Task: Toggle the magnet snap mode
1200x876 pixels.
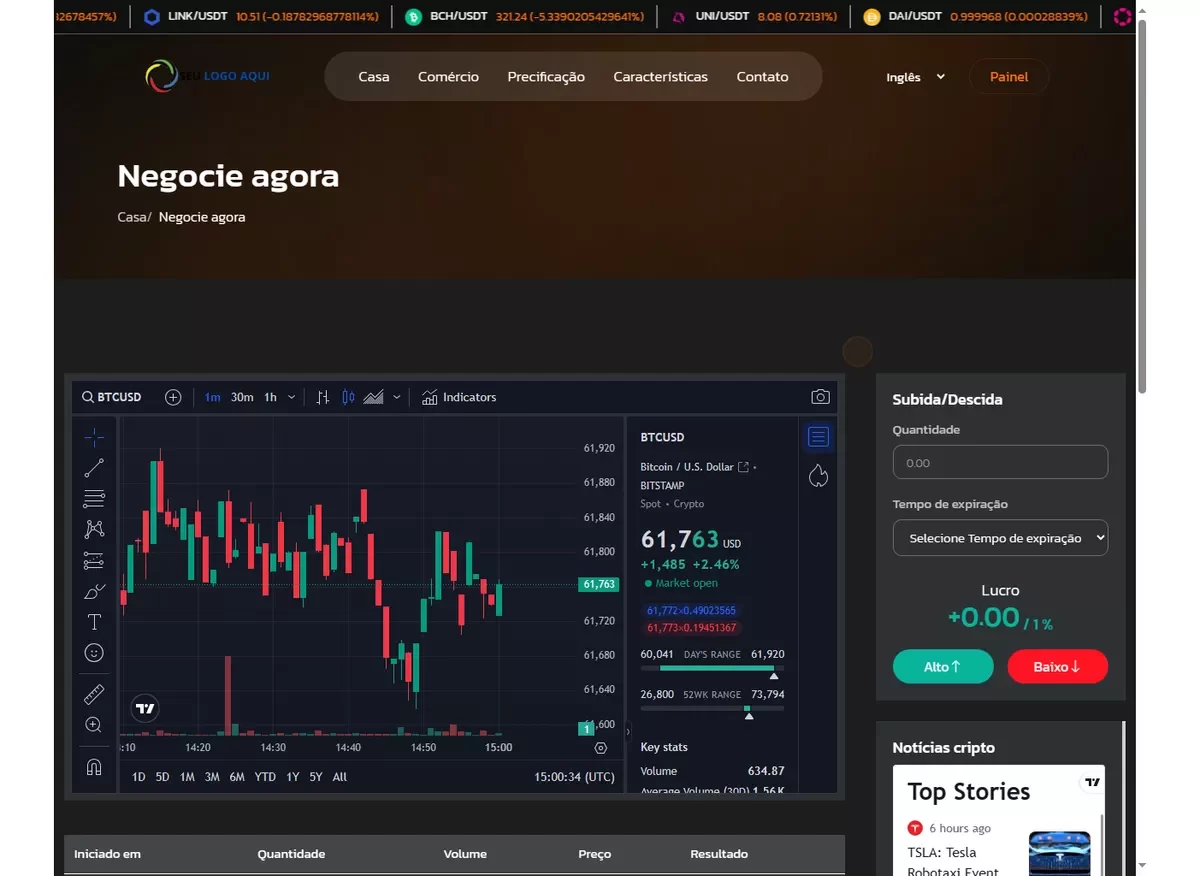Action: coord(94,767)
